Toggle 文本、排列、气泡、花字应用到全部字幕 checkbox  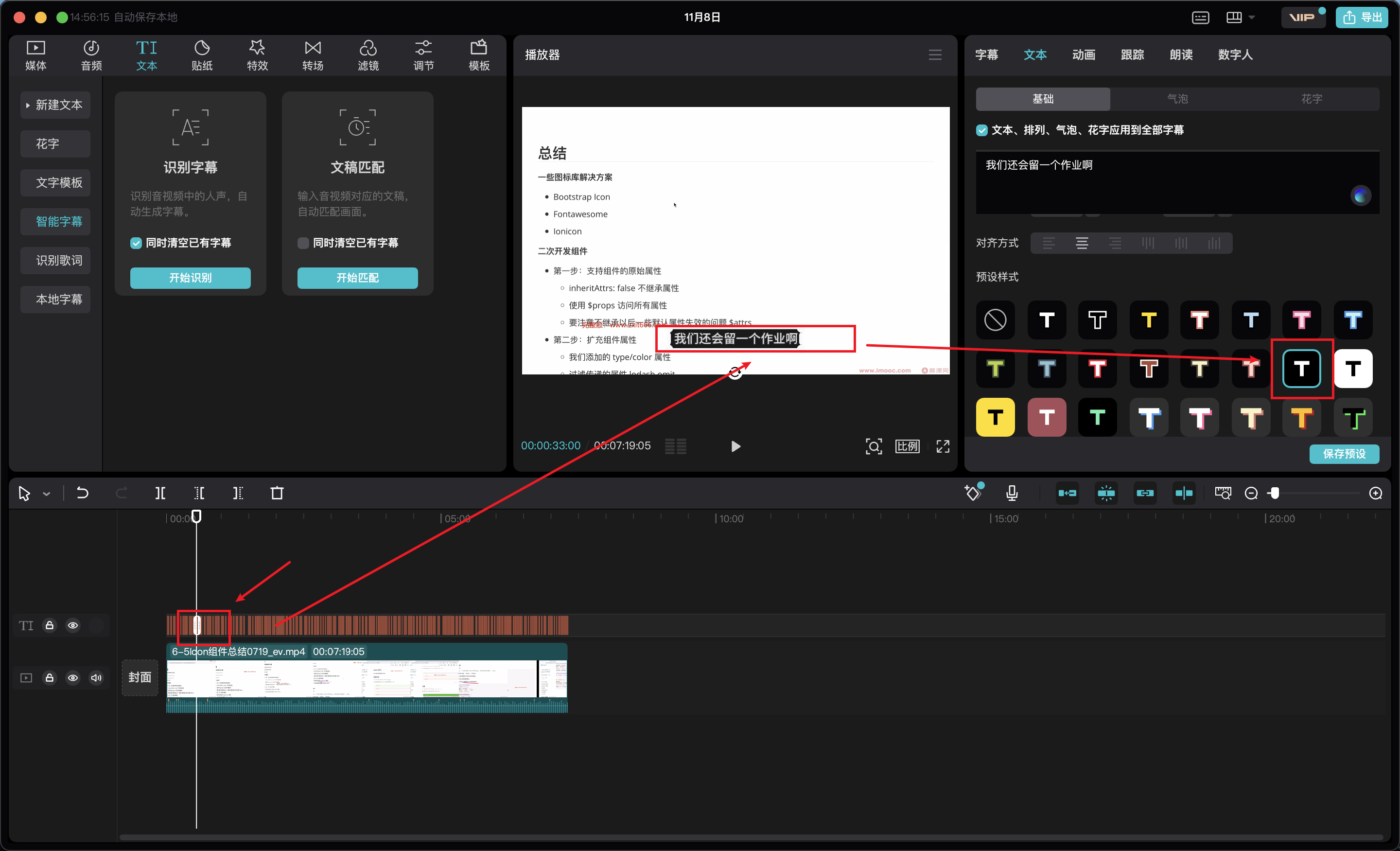982,130
